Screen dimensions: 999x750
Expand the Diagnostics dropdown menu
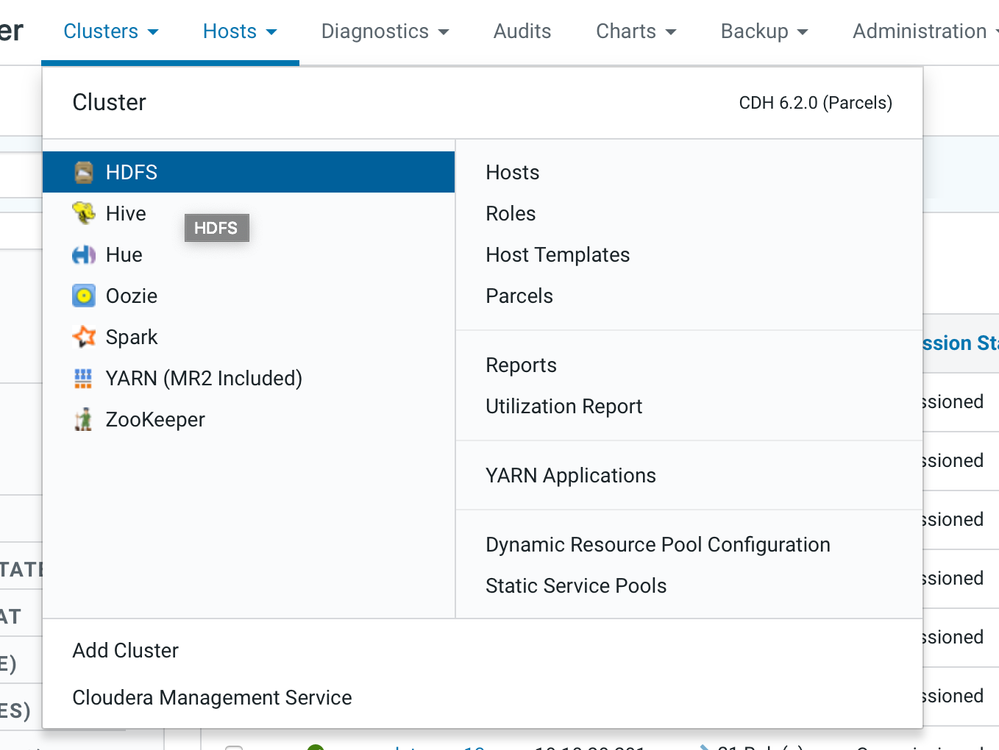(x=385, y=31)
